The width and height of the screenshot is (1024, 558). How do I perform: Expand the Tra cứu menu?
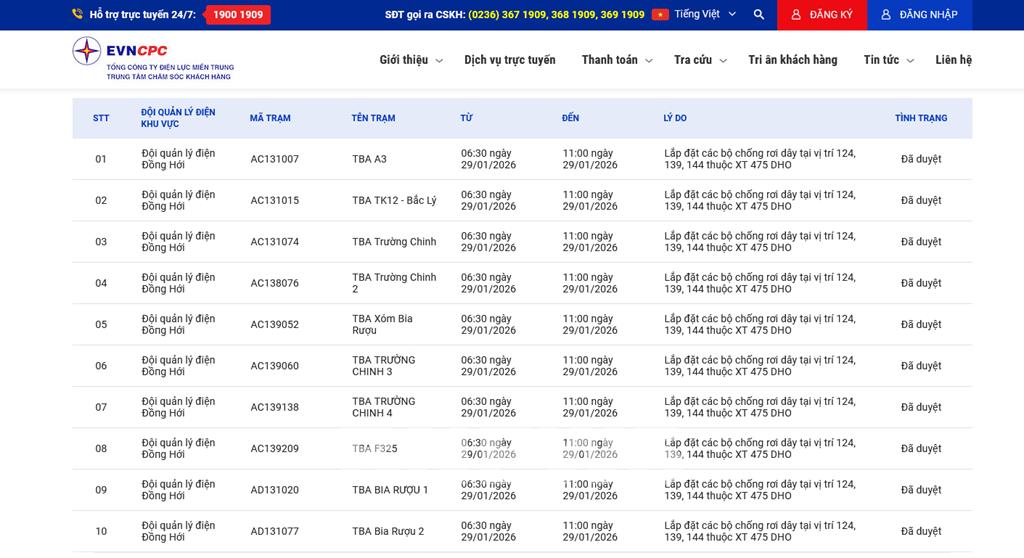point(699,60)
